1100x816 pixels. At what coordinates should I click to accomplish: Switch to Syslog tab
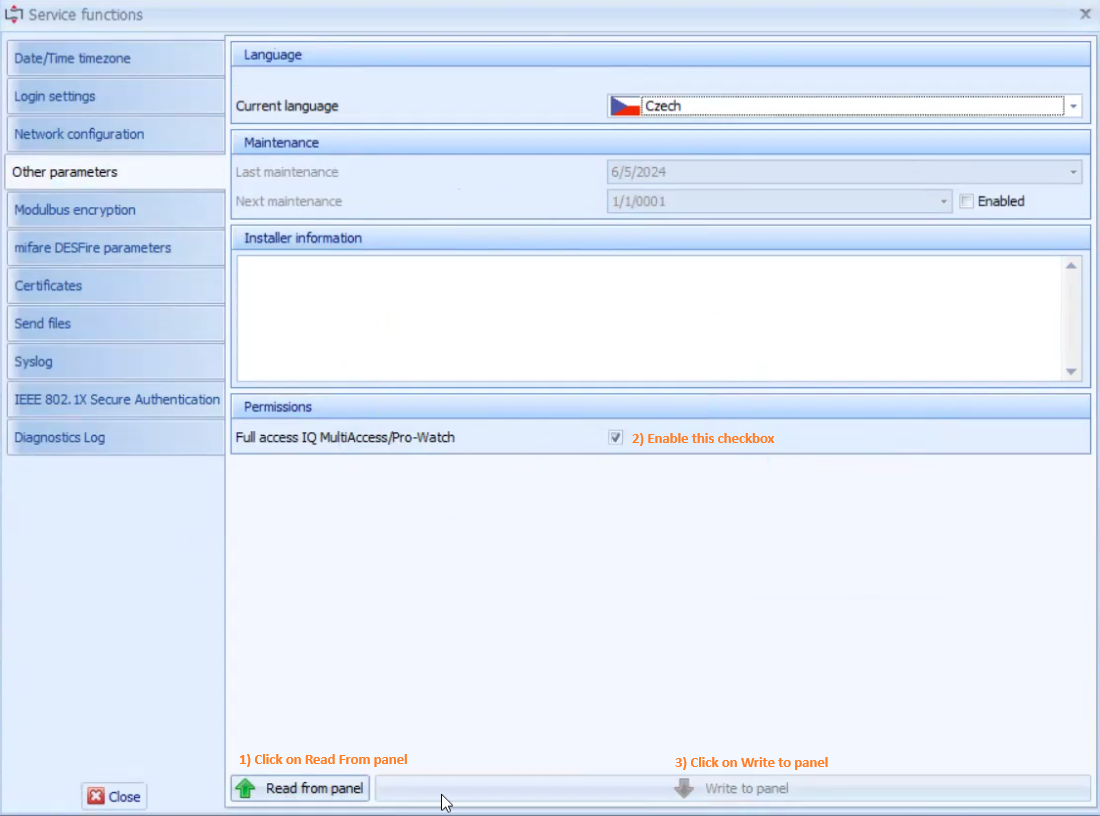tap(116, 361)
